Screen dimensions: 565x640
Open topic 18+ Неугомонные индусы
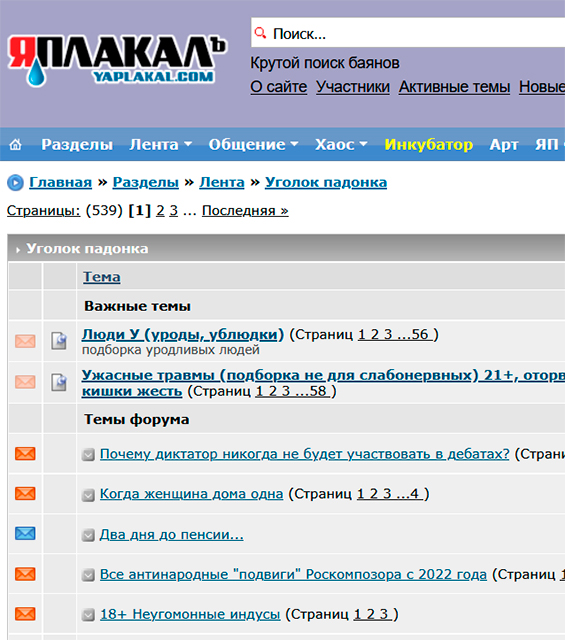point(190,614)
